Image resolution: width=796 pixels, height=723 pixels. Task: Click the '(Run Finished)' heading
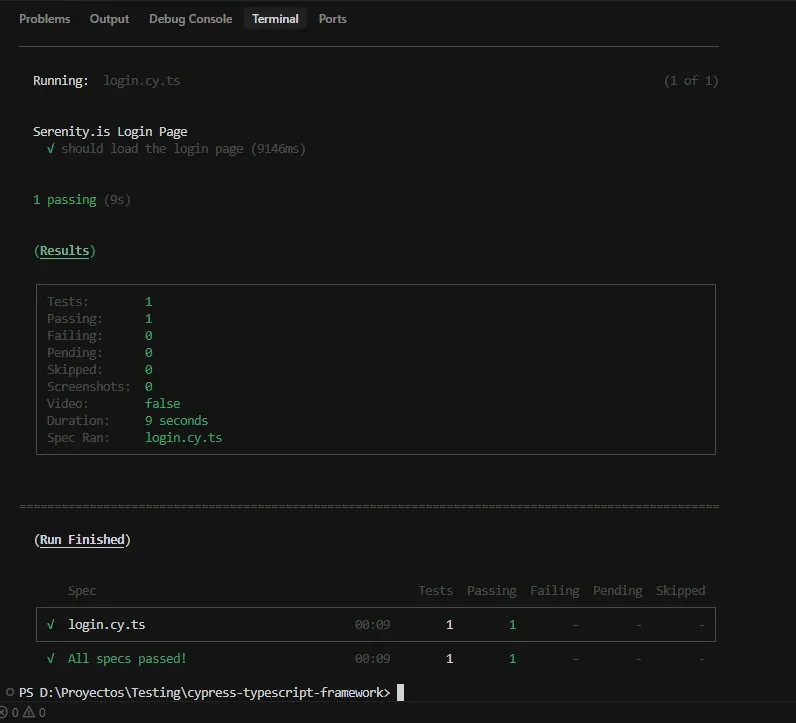click(82, 540)
